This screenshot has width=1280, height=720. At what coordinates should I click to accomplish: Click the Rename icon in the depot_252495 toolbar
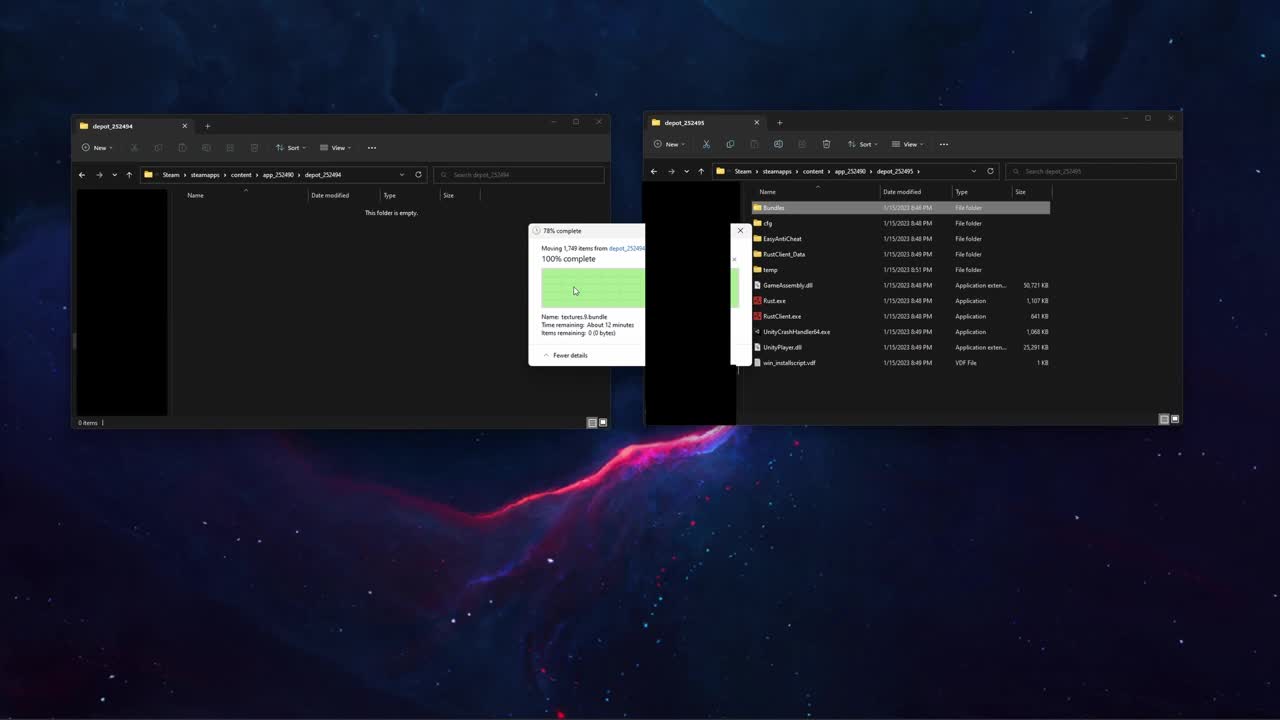pyautogui.click(x=778, y=144)
